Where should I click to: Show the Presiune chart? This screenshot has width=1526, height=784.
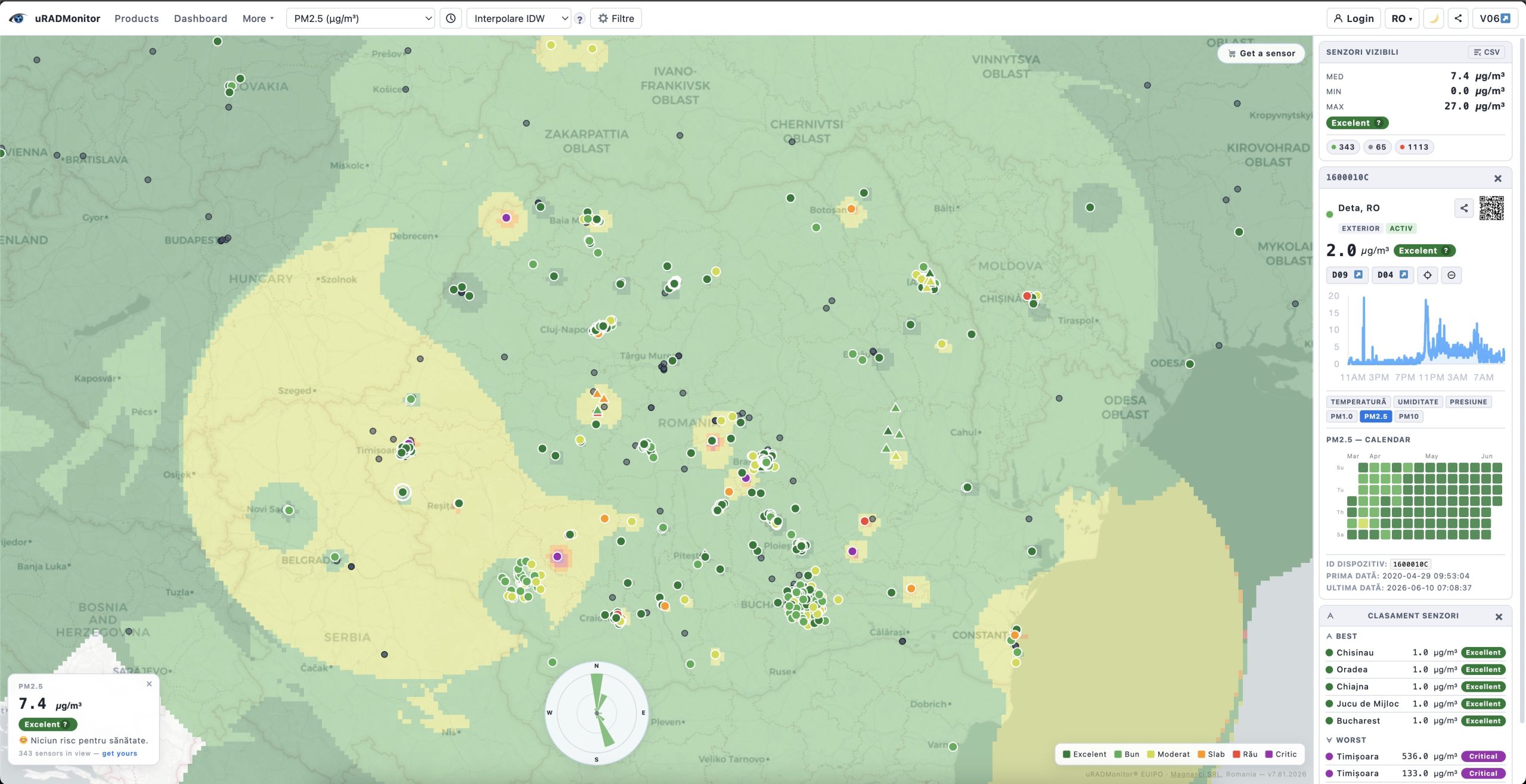click(1468, 402)
